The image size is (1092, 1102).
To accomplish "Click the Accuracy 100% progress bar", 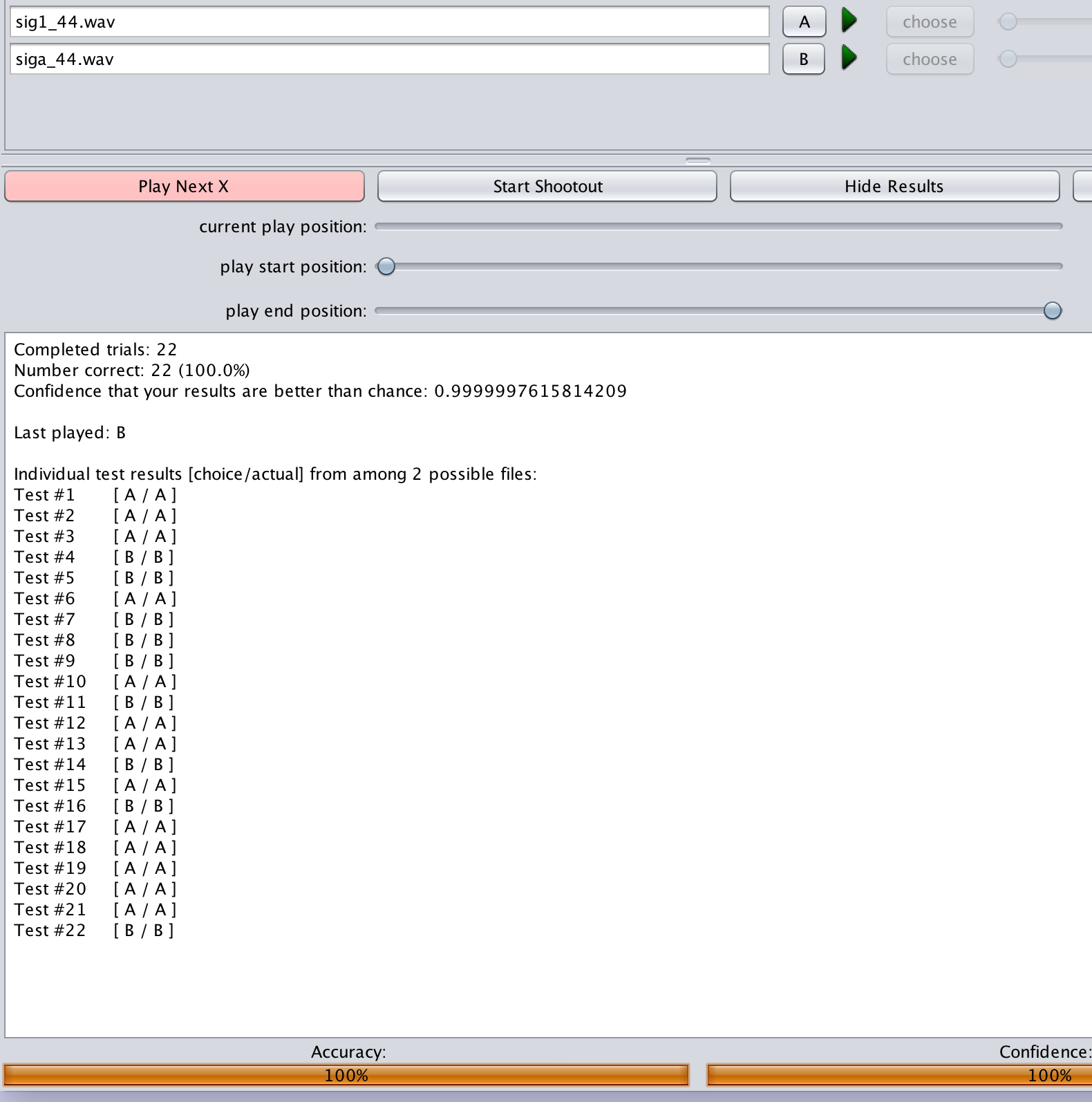I will click(346, 1075).
